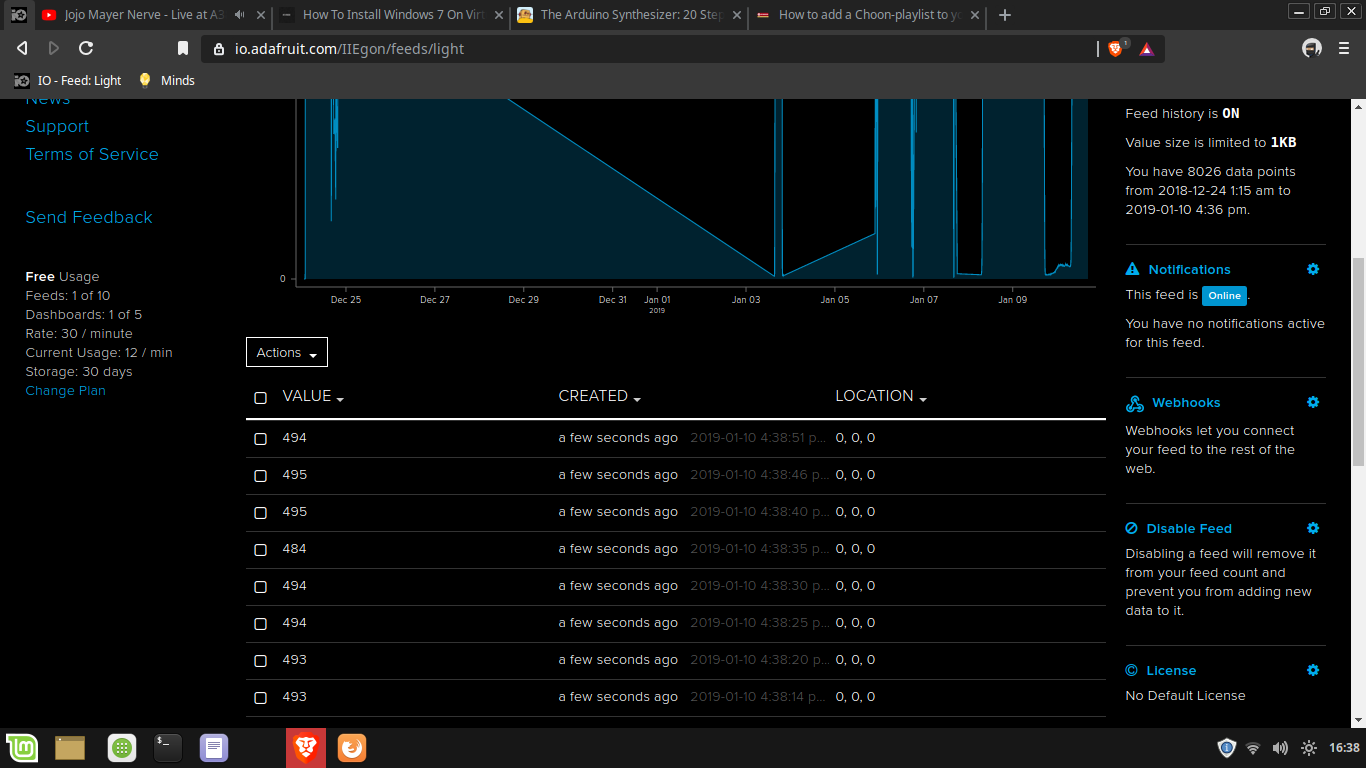Open the Terms of Service link
This screenshot has height=768, width=1366.
(92, 154)
